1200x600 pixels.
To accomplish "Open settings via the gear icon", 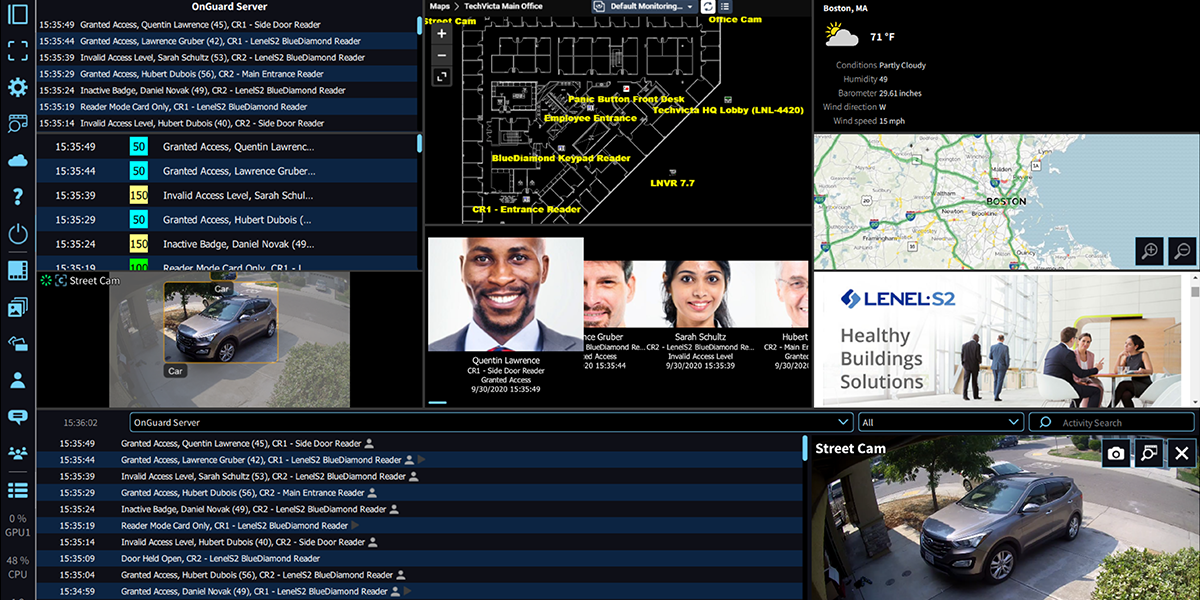I will [17, 88].
